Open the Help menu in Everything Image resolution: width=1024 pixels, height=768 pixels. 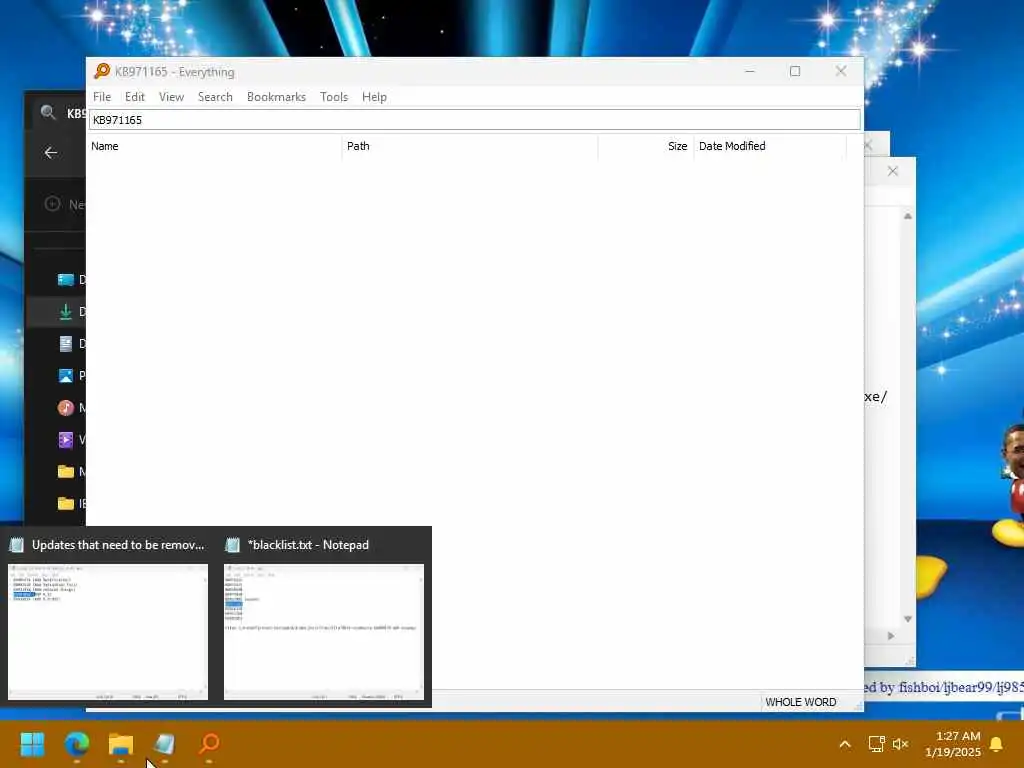click(374, 97)
